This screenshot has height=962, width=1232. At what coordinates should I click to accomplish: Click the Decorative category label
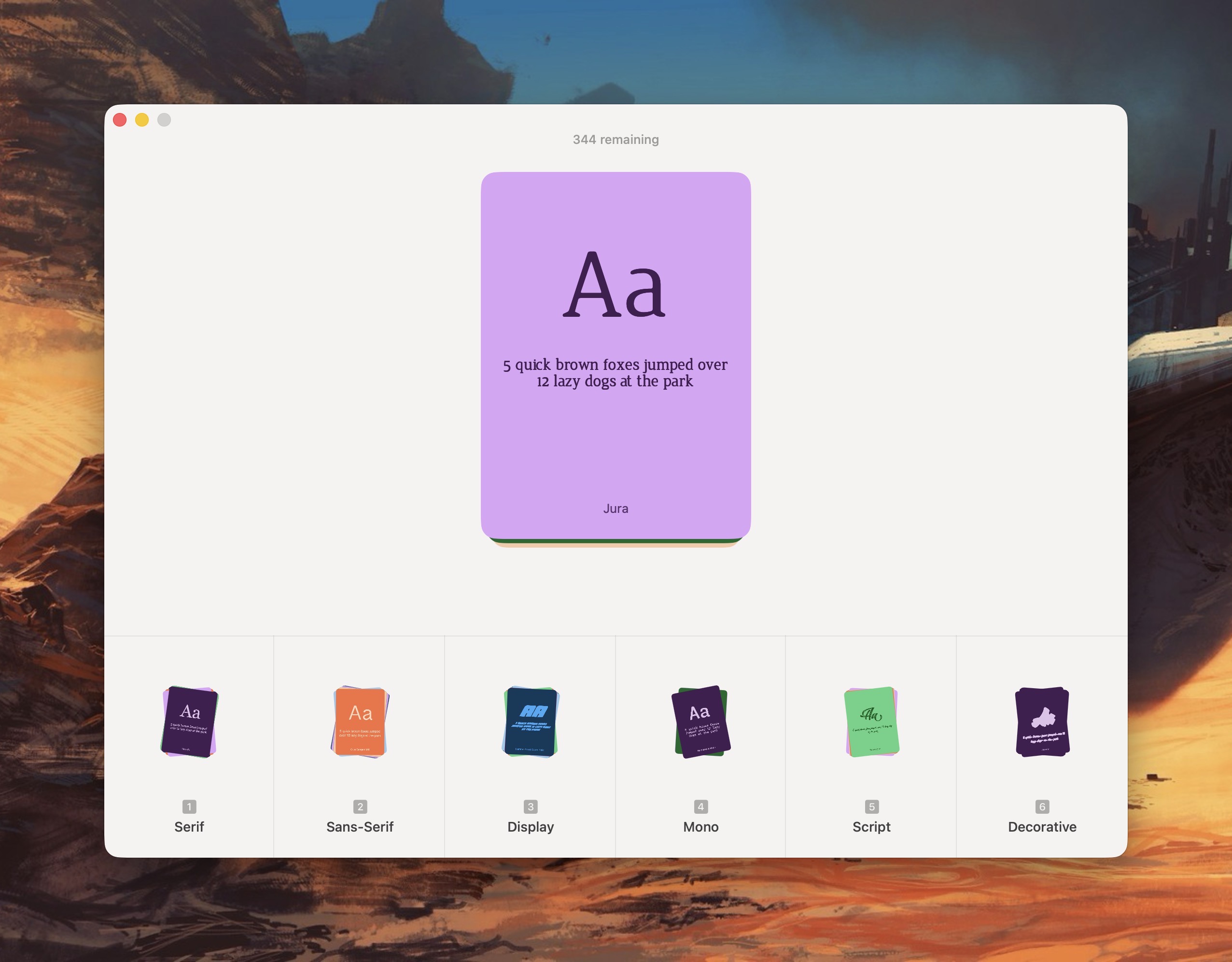pos(1042,827)
